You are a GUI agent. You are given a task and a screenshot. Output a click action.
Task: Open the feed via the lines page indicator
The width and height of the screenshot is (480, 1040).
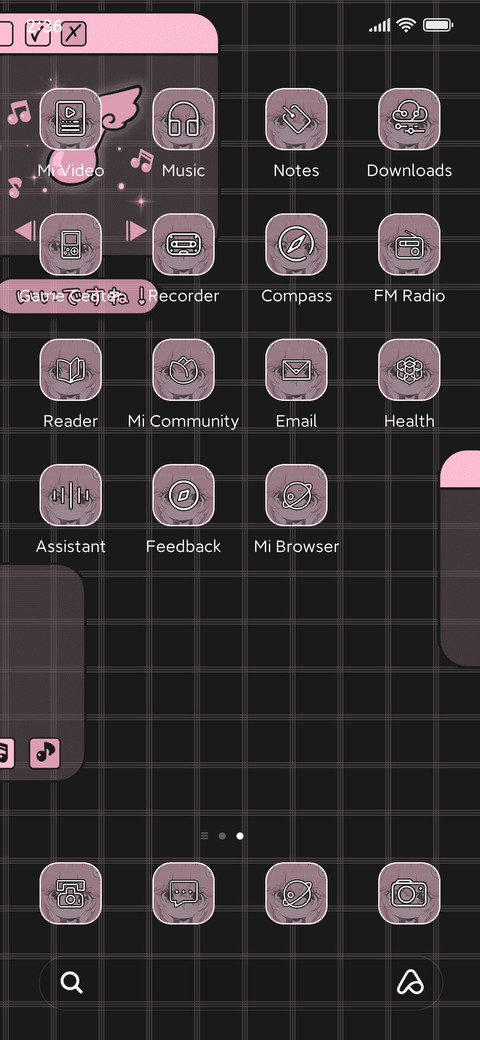pyautogui.click(x=204, y=836)
